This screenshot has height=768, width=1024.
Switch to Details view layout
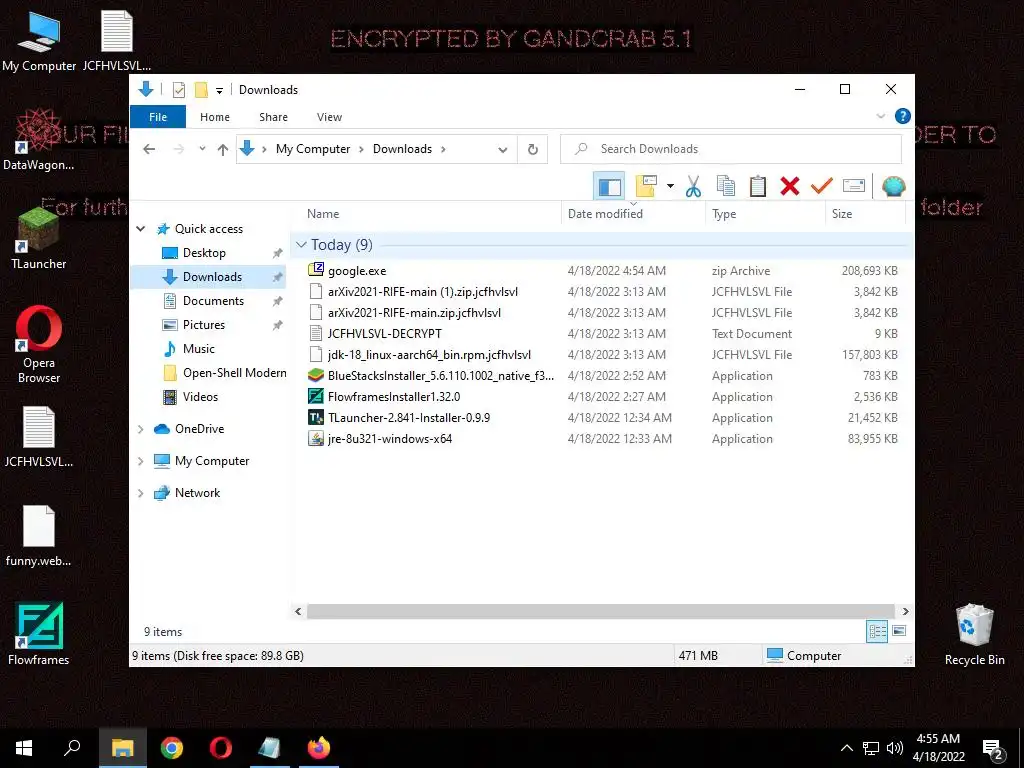[877, 631]
